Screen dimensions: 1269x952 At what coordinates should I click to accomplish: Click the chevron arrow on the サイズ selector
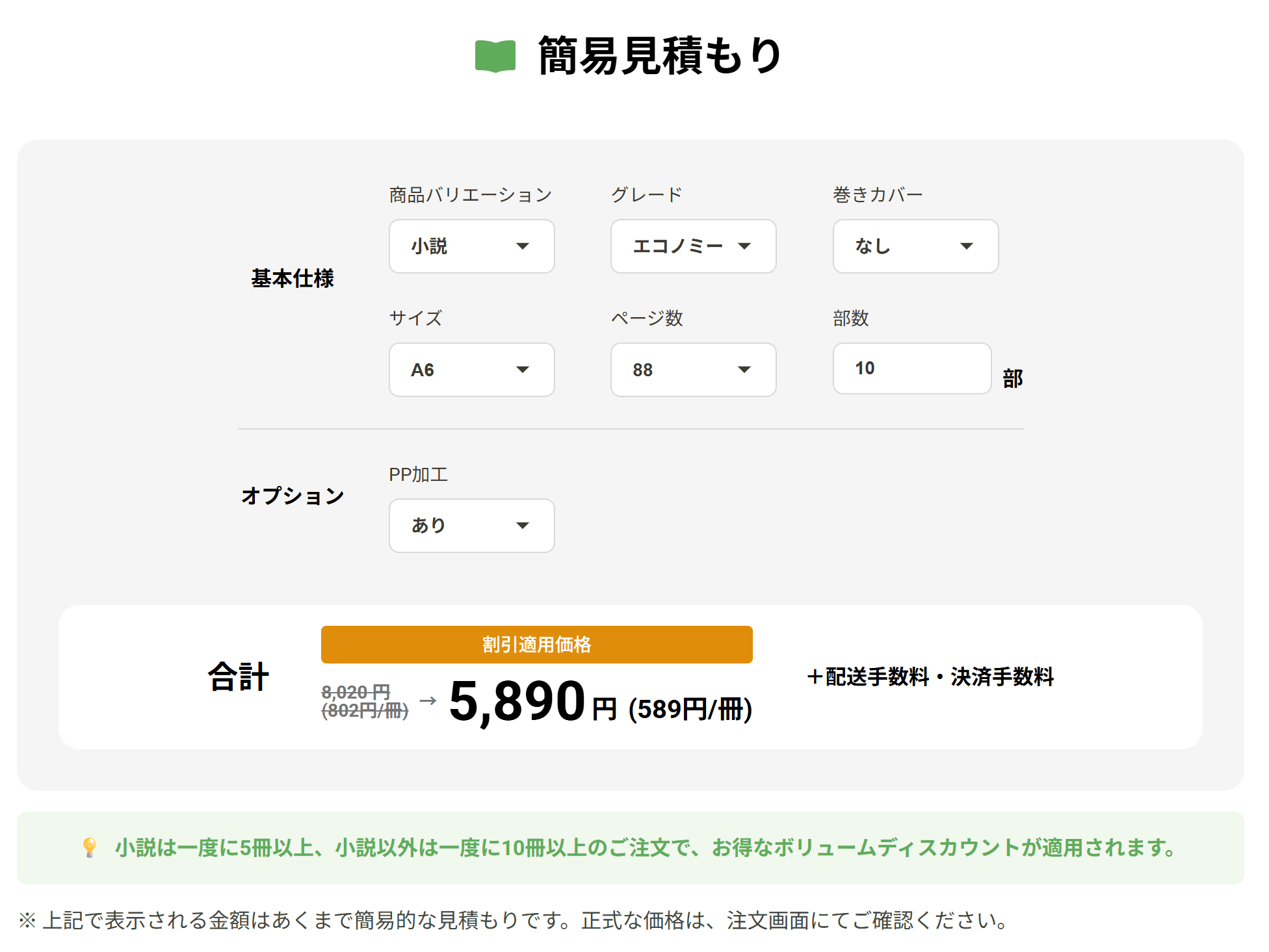click(x=524, y=370)
